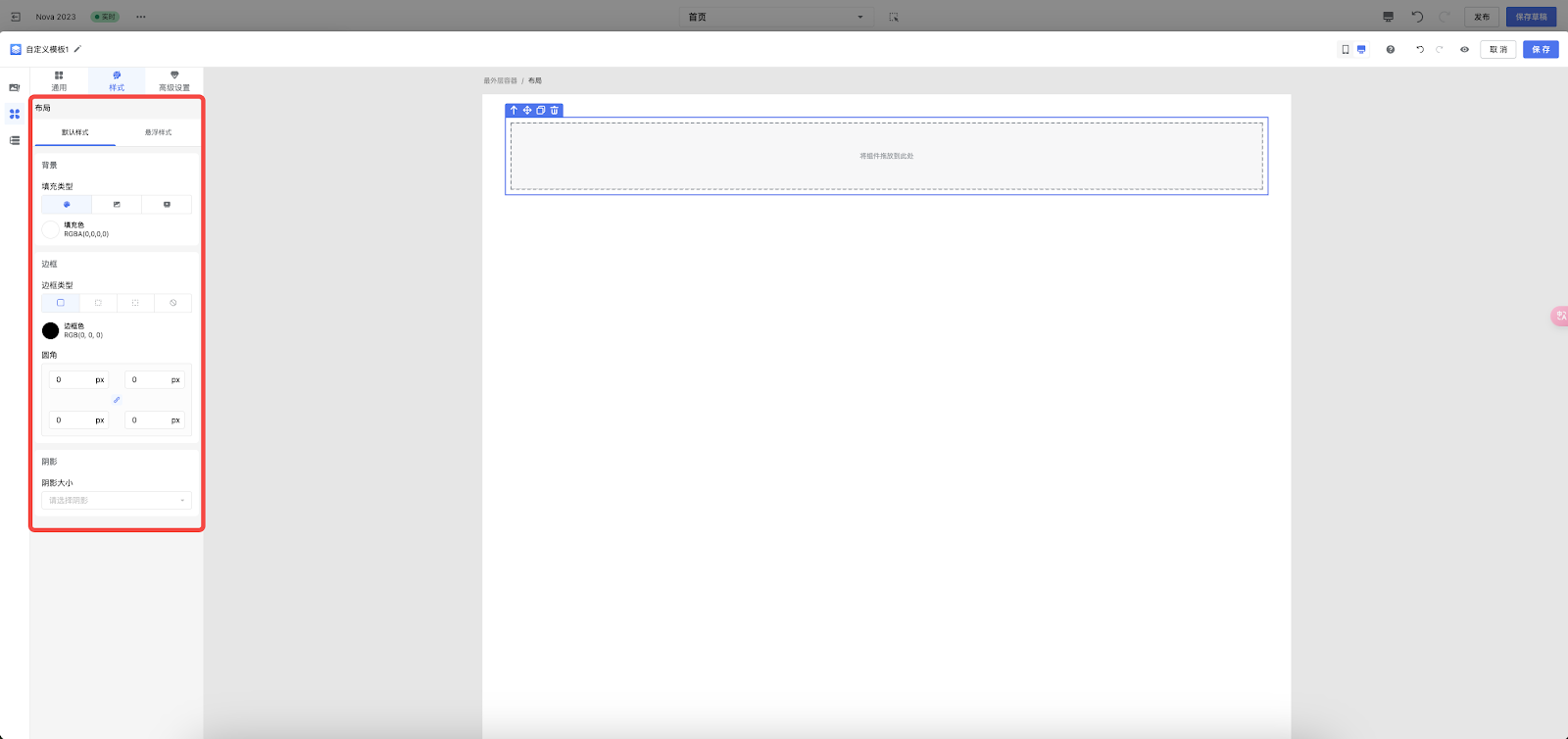Click the help question mark icon
This screenshot has height=739, width=1568.
[1390, 50]
